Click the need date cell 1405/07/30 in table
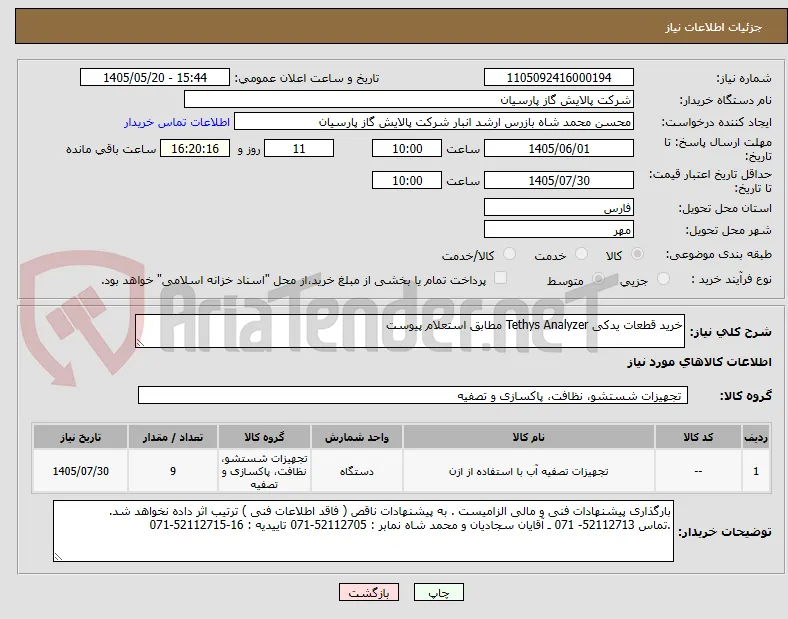Viewport: 788px width, 619px height. click(80, 471)
